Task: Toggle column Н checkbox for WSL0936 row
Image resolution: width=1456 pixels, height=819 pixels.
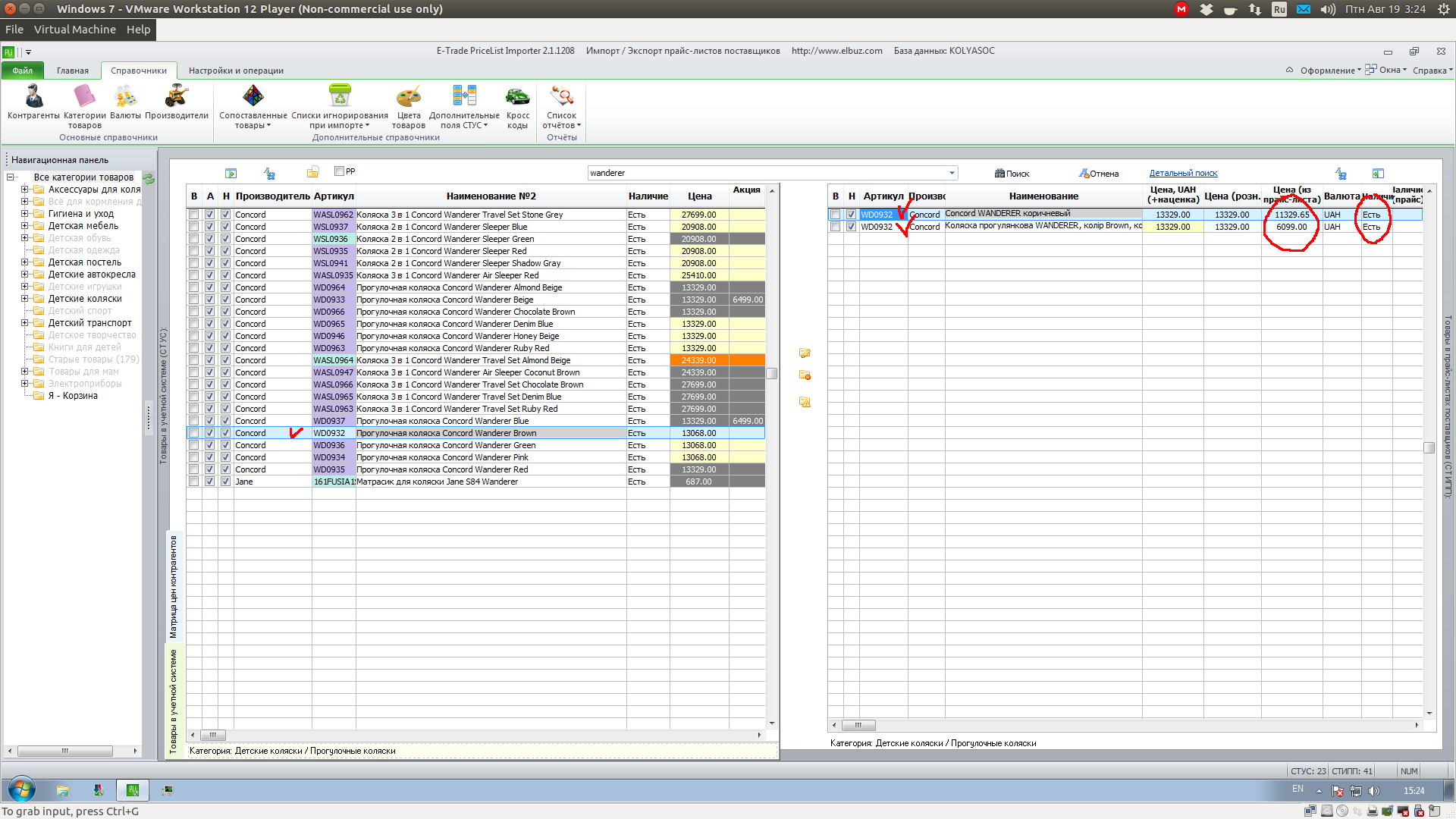Action: 226,239
